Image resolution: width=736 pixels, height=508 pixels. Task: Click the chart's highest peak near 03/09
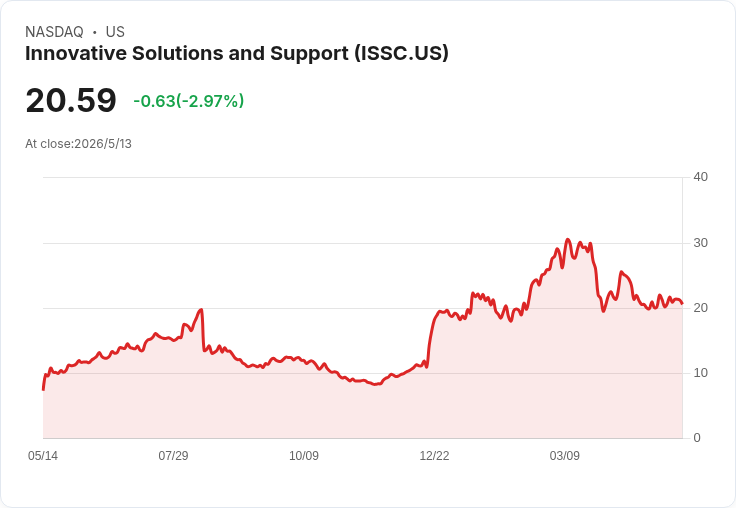point(568,239)
